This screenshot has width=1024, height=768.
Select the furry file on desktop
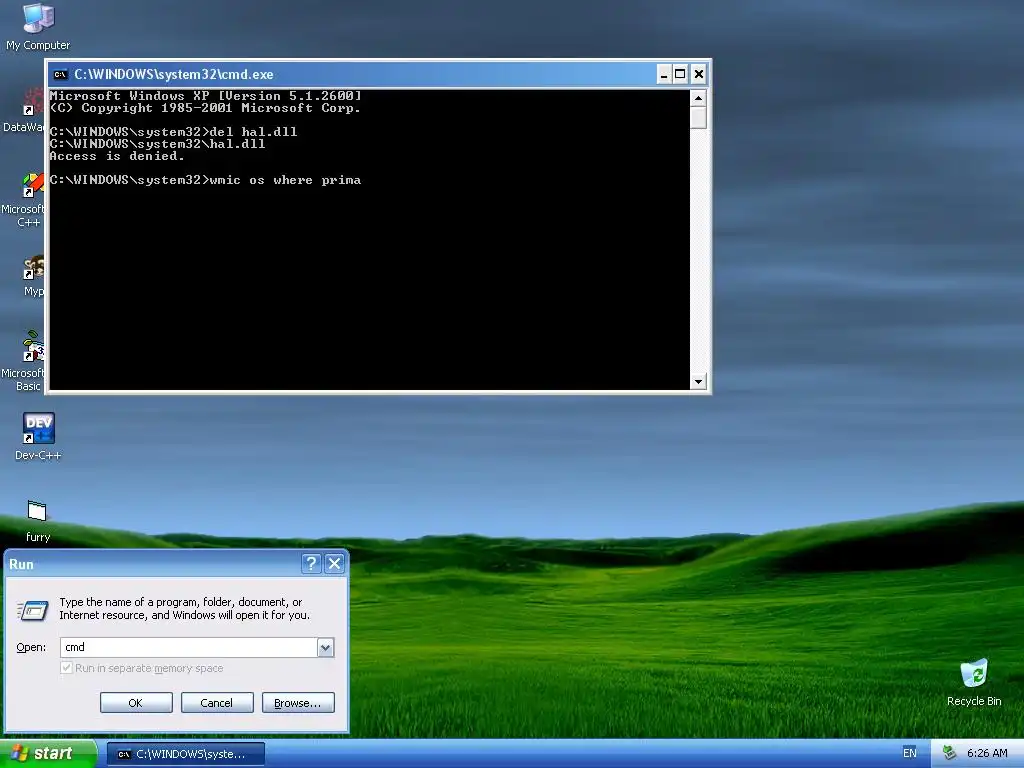pyautogui.click(x=37, y=520)
